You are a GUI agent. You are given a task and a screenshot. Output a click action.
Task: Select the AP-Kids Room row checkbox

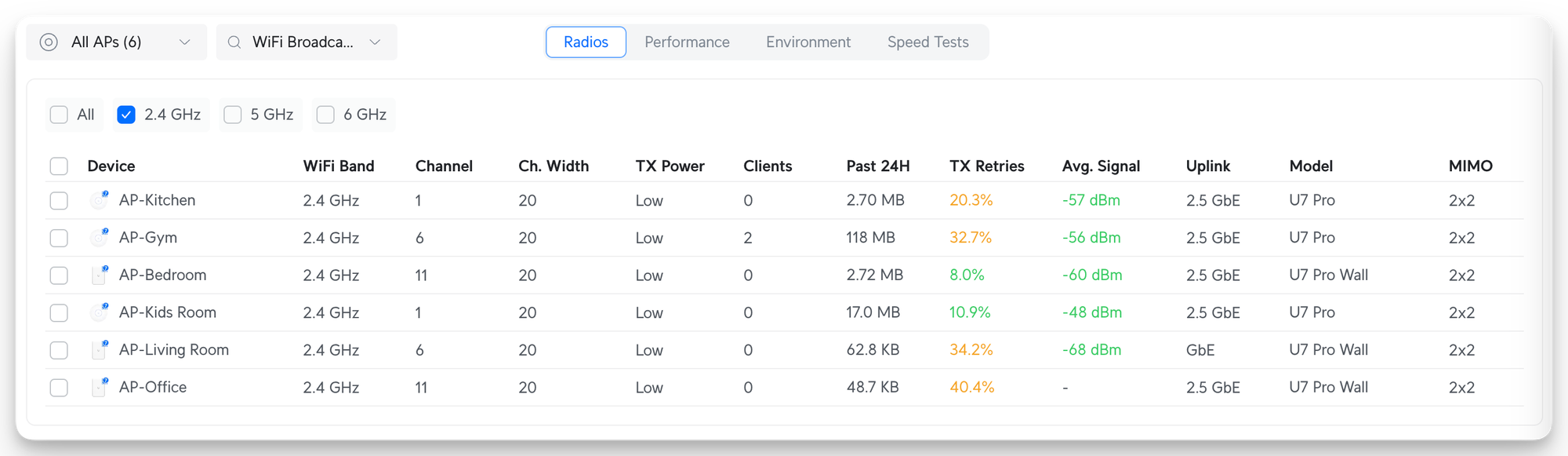(x=59, y=313)
